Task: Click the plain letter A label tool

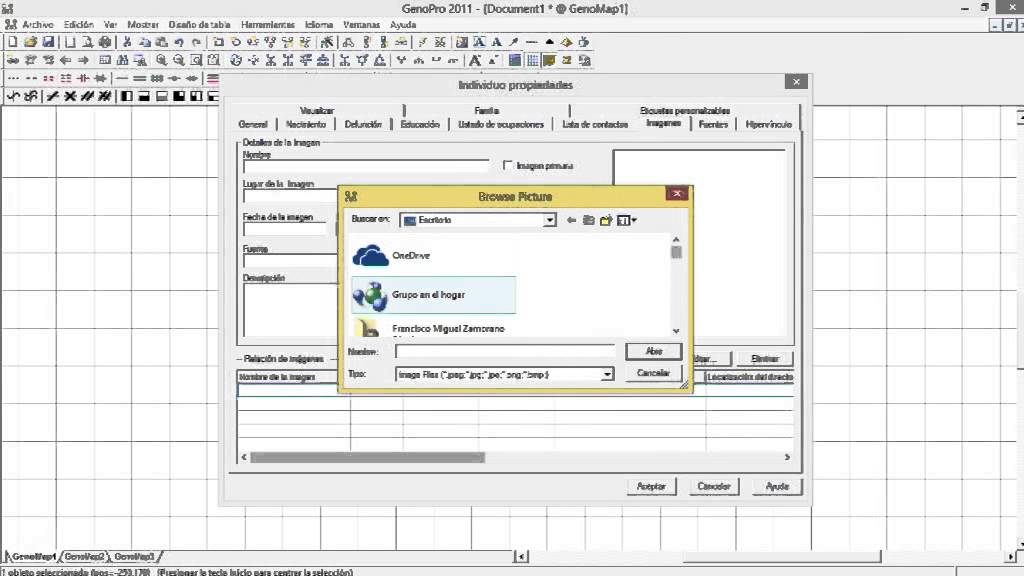Action: [x=496, y=42]
